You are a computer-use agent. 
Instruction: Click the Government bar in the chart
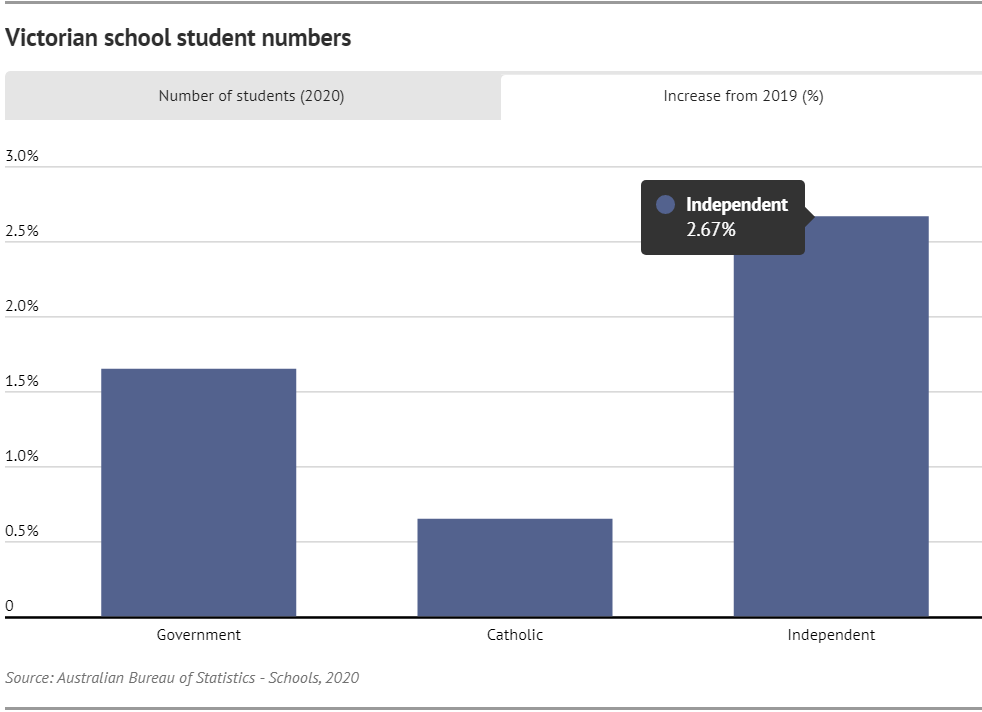coord(198,492)
